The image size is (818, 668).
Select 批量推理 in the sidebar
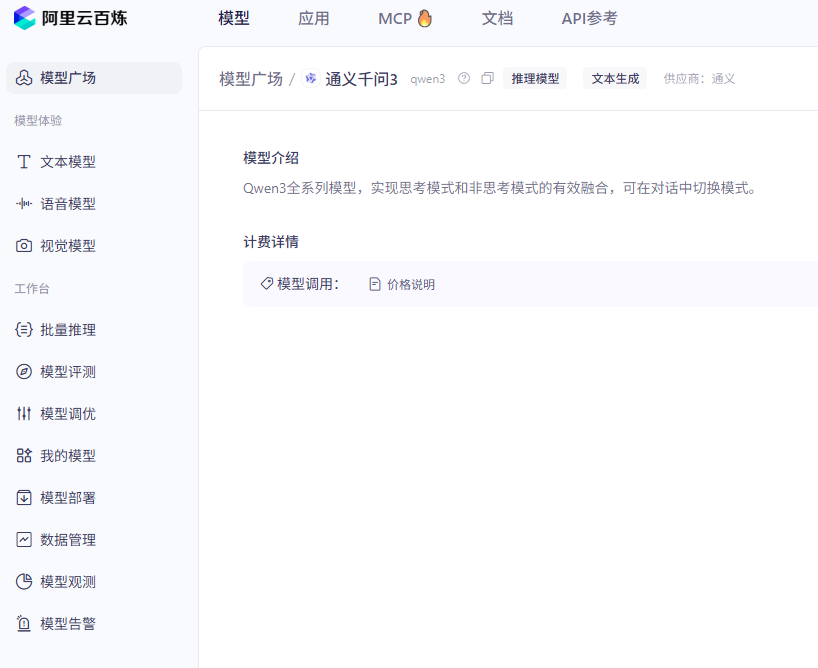point(68,330)
